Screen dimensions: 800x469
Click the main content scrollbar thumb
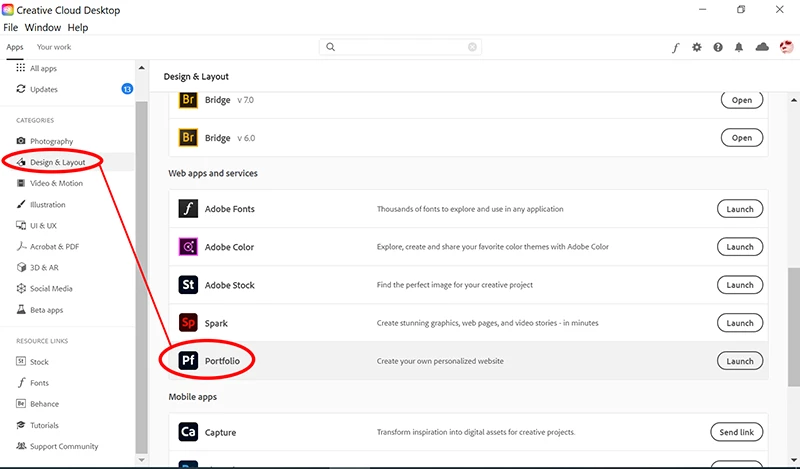(794, 327)
